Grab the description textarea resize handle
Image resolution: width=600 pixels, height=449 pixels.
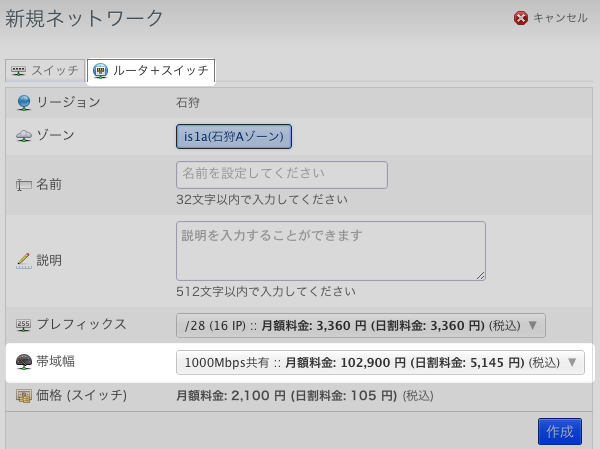pyautogui.click(x=481, y=275)
